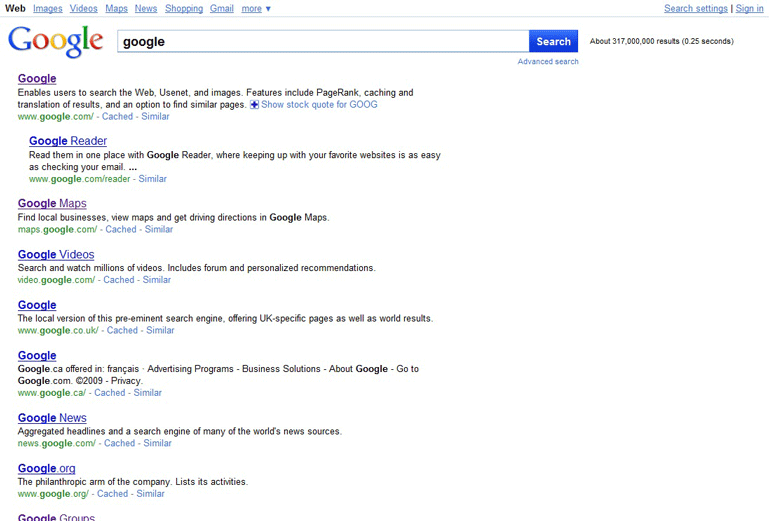769x521 pixels.
Task: Open Cached link for www.google.ca/
Action: [110, 392]
